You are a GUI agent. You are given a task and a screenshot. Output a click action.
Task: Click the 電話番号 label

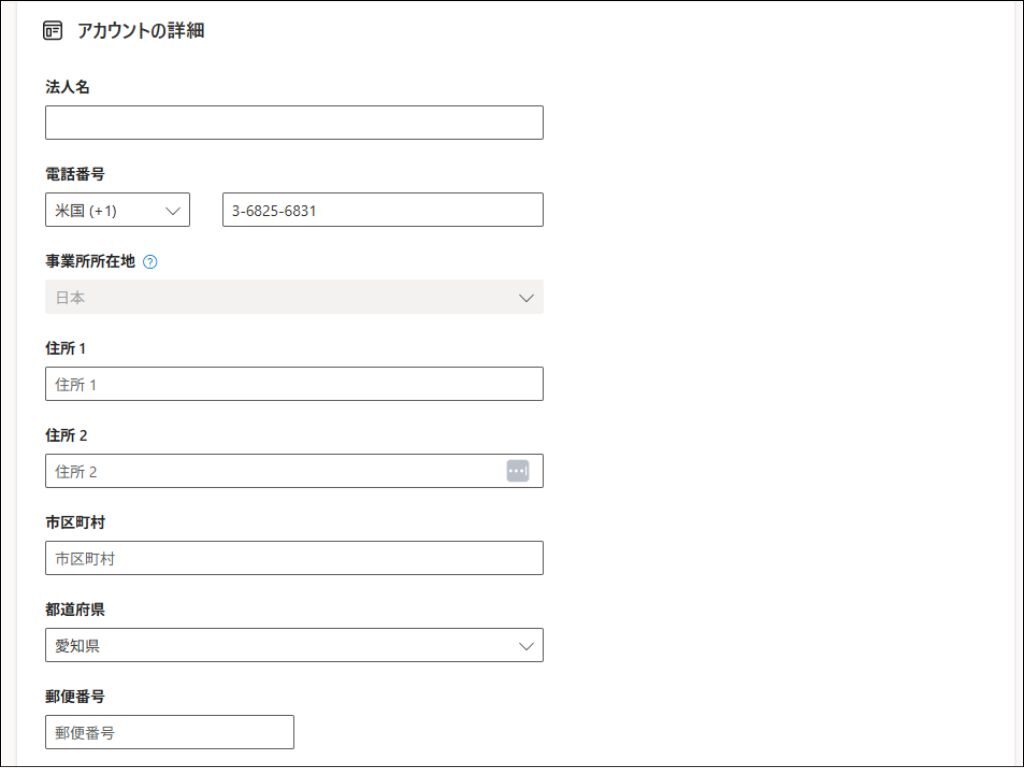[x=75, y=174]
